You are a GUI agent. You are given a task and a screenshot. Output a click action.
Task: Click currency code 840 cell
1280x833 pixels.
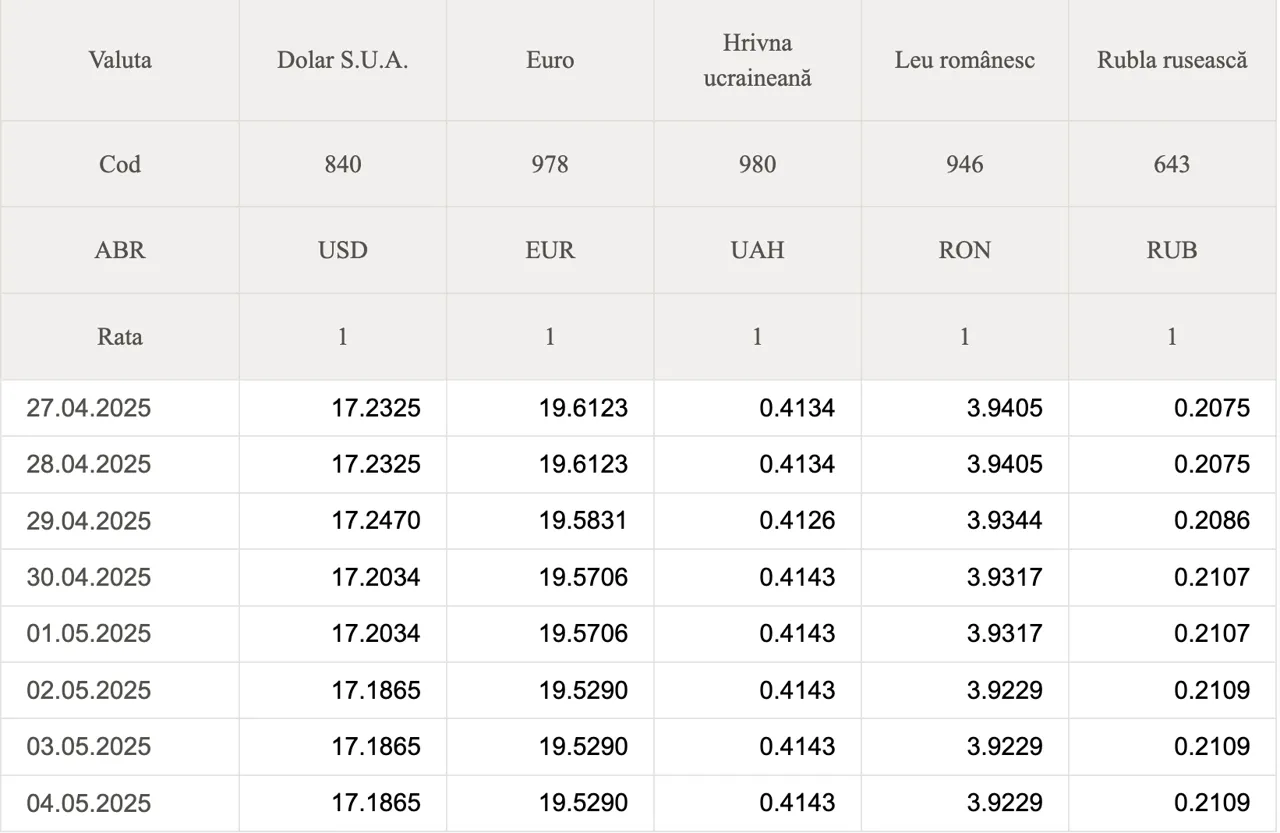(x=343, y=164)
